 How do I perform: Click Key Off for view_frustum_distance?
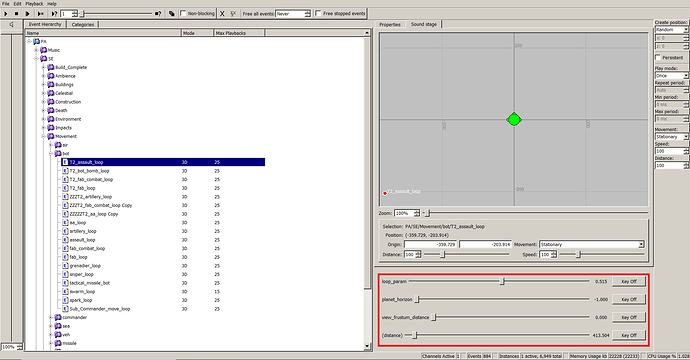pyautogui.click(x=629, y=317)
